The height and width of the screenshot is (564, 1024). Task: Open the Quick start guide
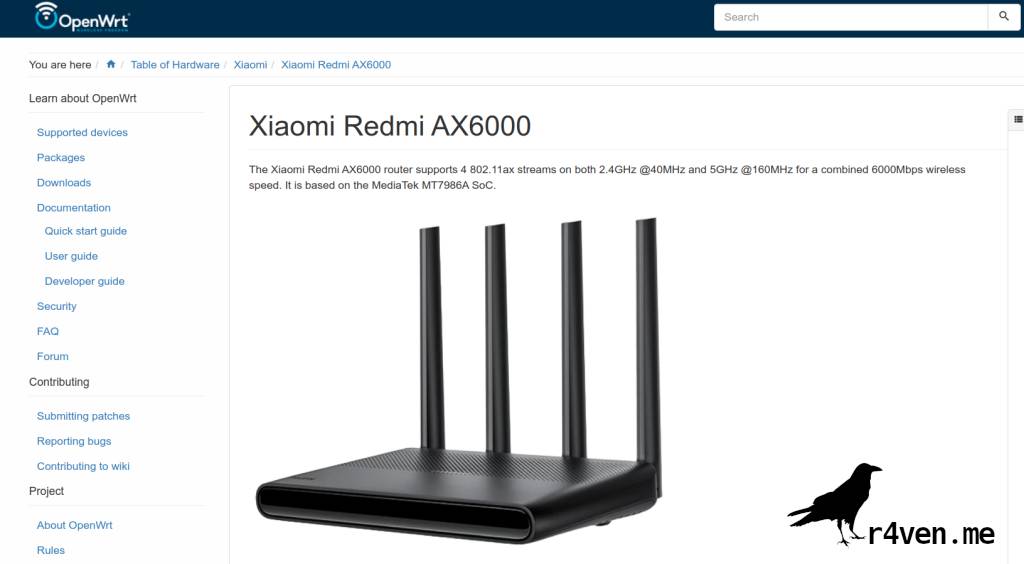click(86, 231)
